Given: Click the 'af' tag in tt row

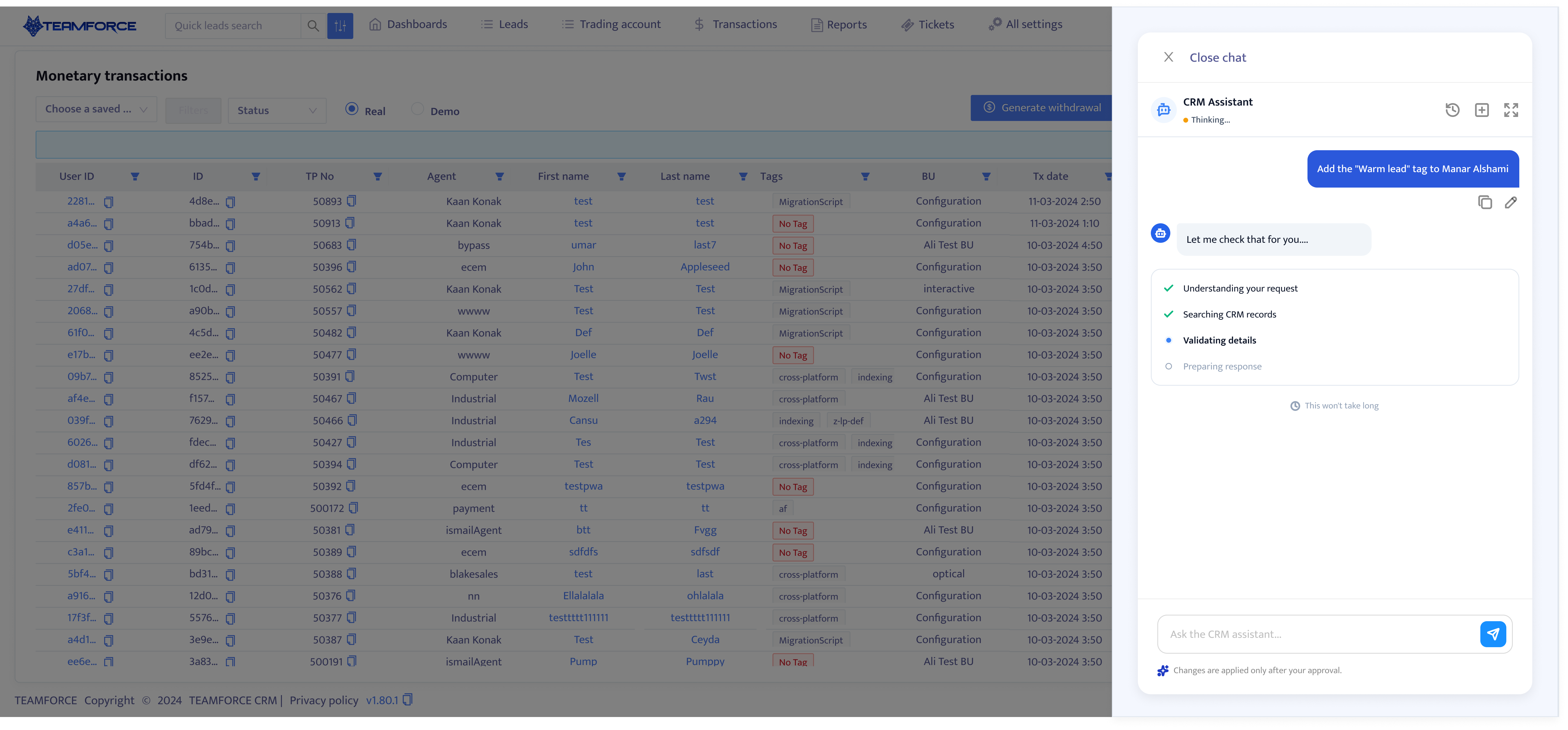Looking at the screenshot, I should click(783, 508).
